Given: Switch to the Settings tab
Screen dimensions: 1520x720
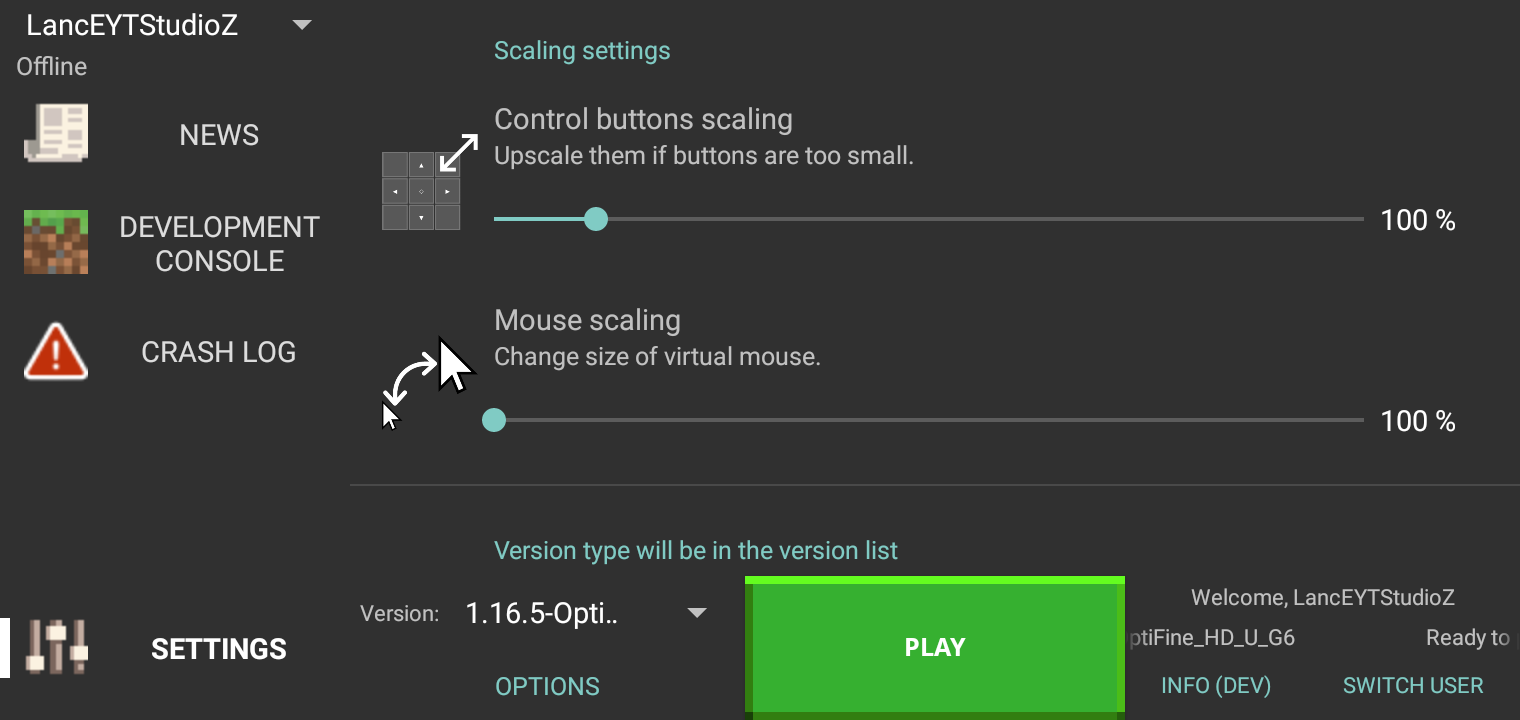Looking at the screenshot, I should (x=218, y=648).
